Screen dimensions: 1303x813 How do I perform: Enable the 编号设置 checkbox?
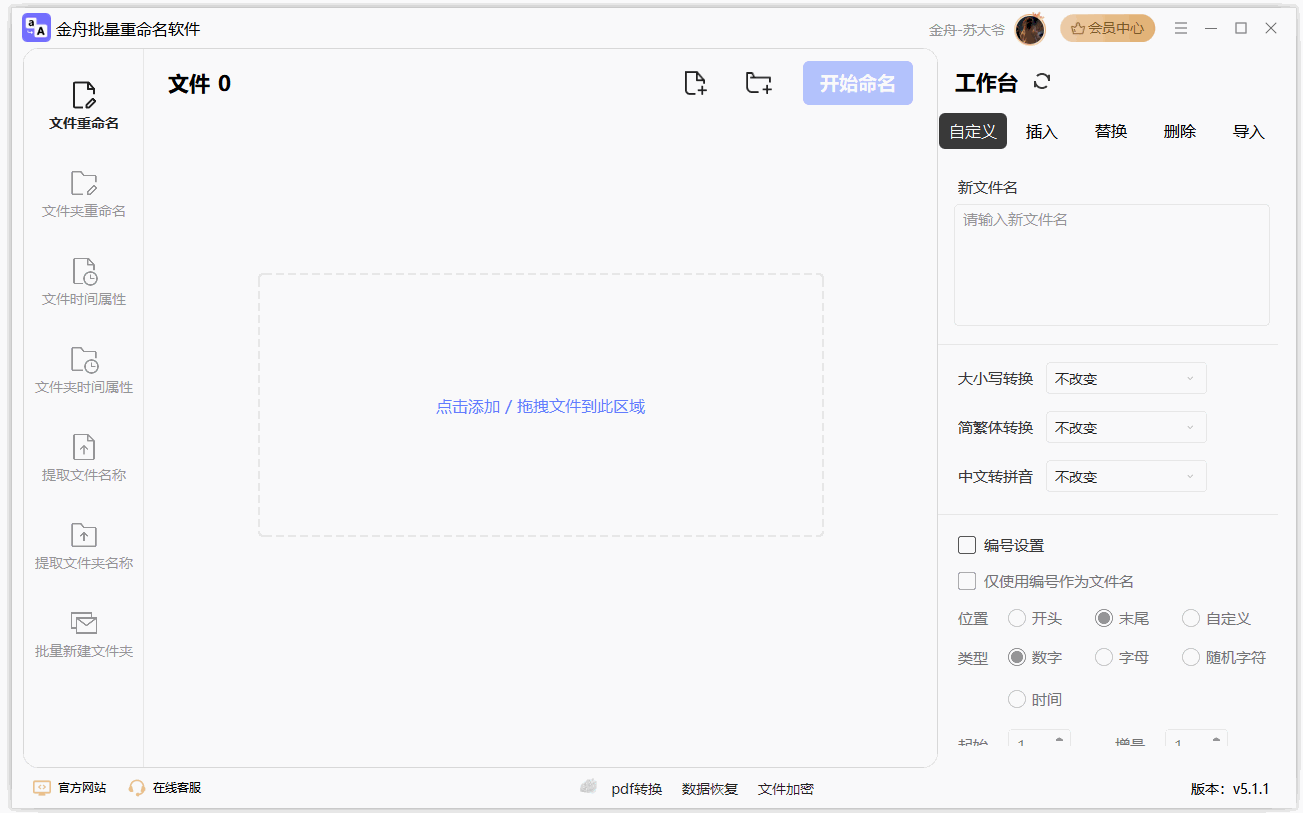[967, 544]
